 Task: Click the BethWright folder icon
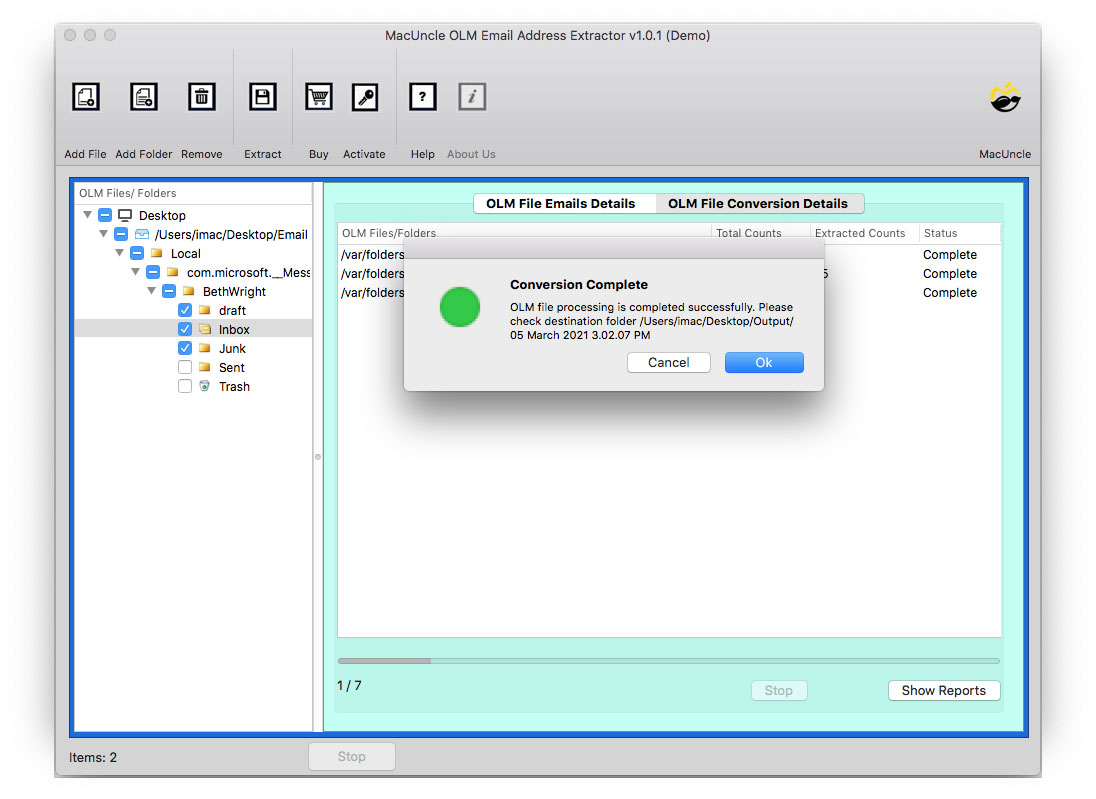click(188, 291)
